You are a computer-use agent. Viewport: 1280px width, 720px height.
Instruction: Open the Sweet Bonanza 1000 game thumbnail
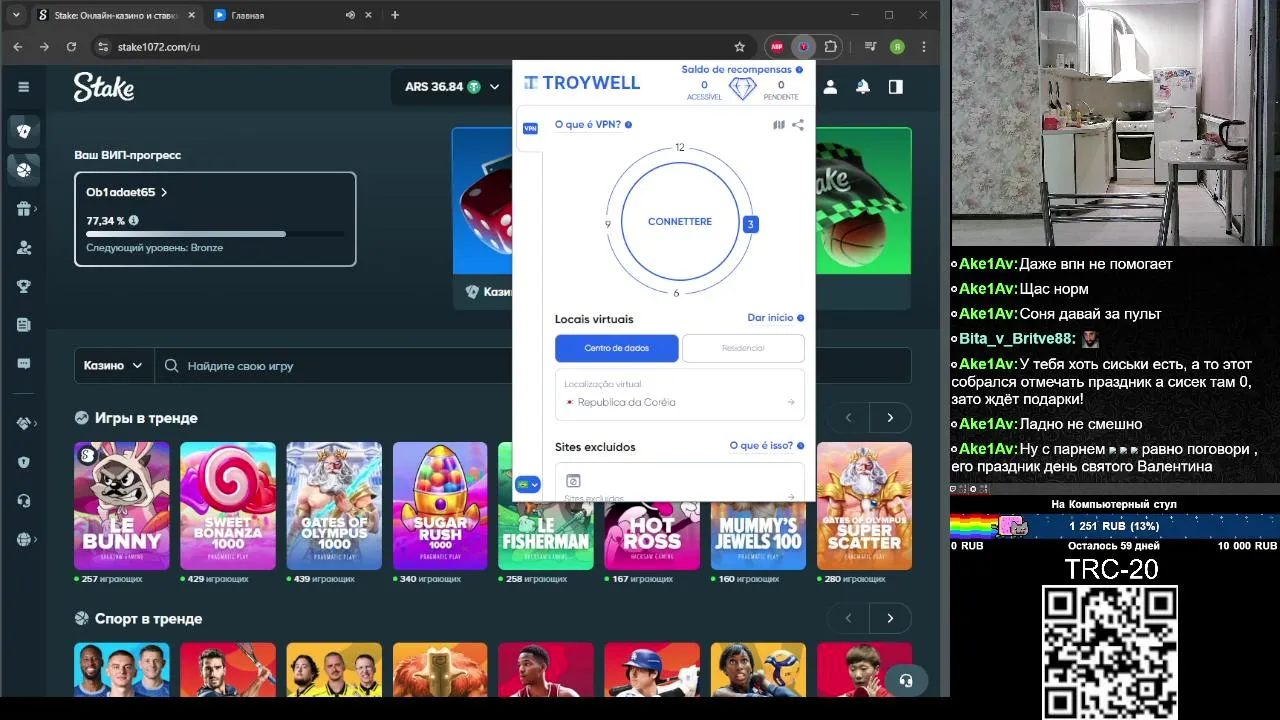228,506
